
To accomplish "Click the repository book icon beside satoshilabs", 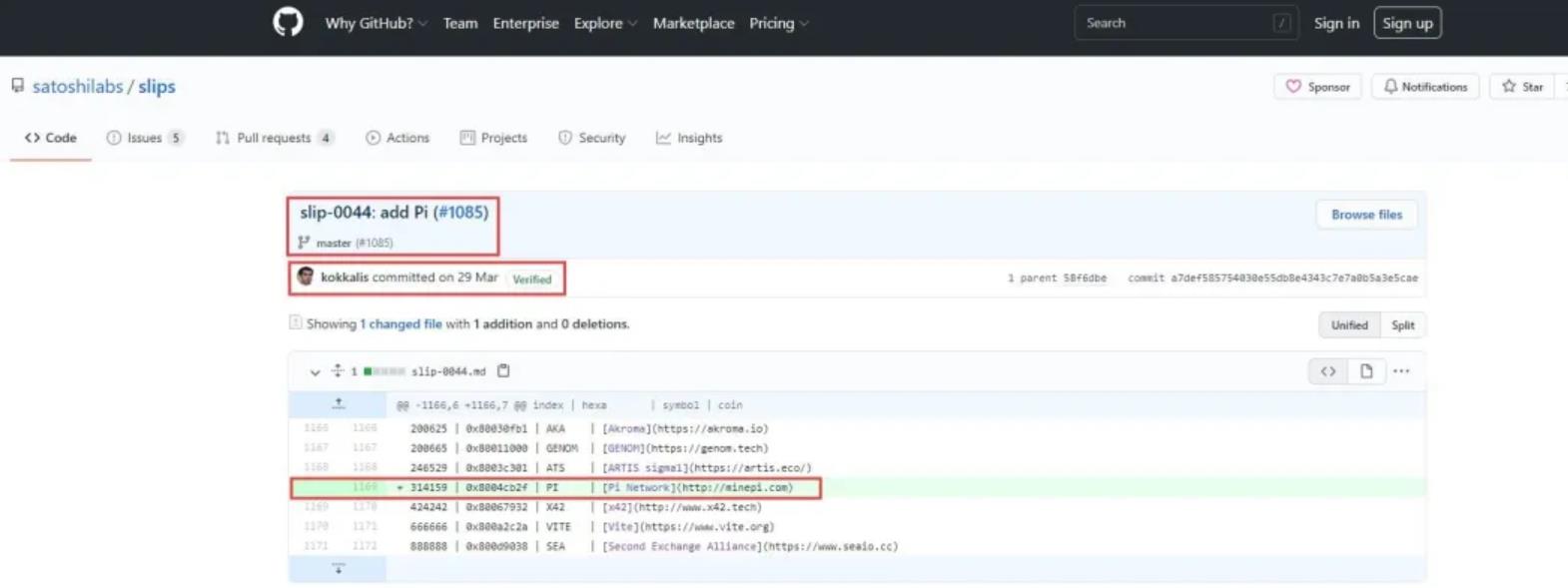I will tap(18, 86).
